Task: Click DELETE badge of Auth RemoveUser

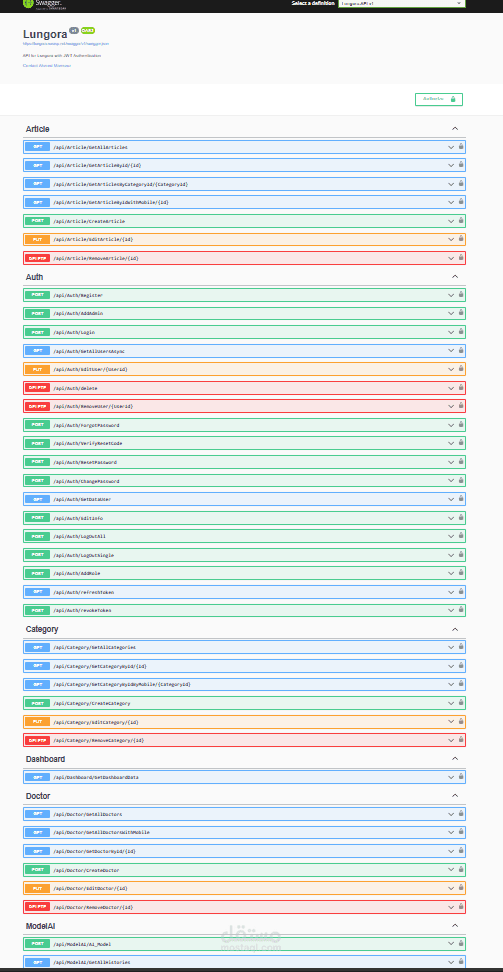Action: (x=37, y=406)
